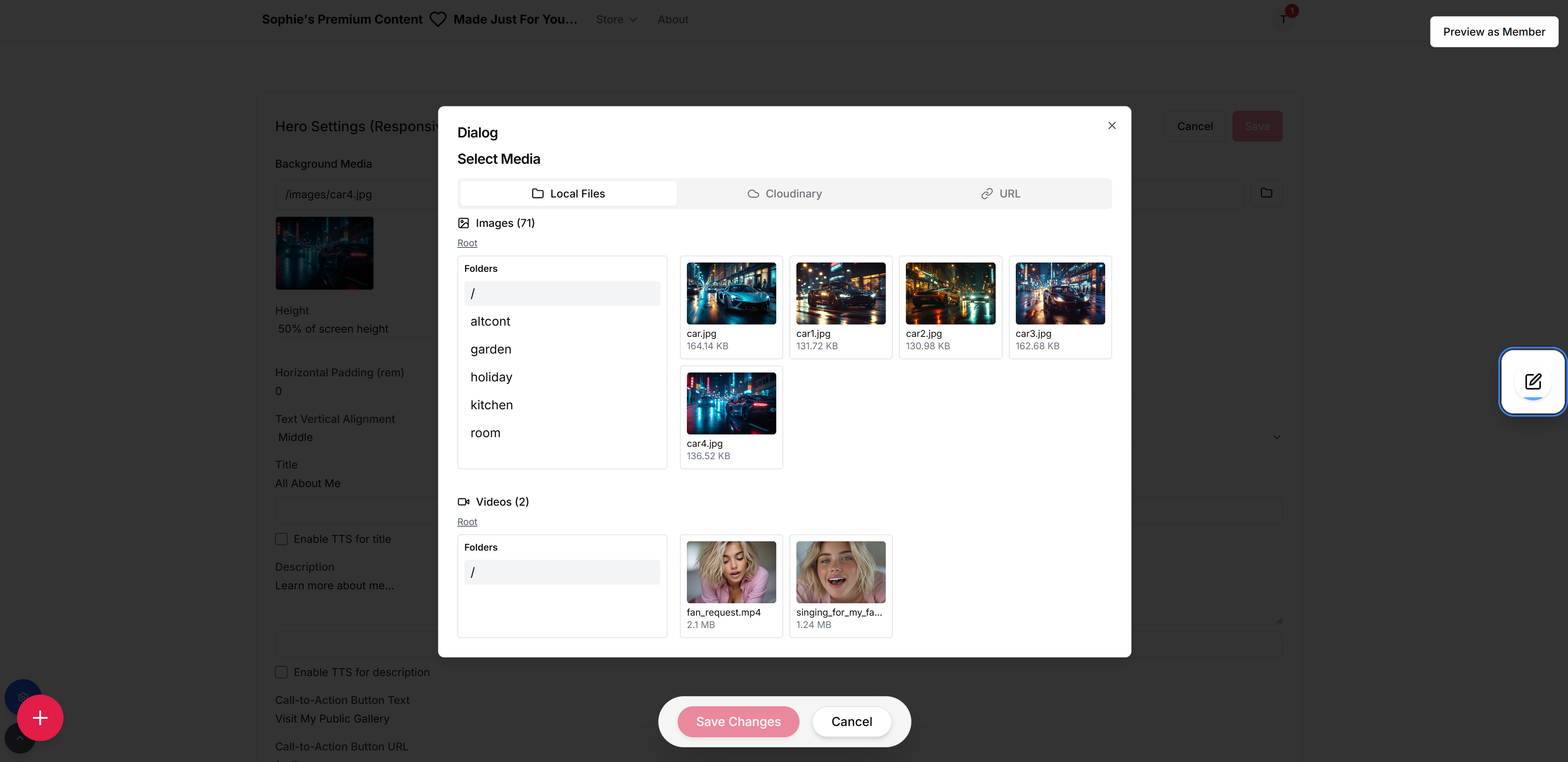Click Cancel in the Hero Settings panel
The image size is (1568, 762).
pos(1194,126)
